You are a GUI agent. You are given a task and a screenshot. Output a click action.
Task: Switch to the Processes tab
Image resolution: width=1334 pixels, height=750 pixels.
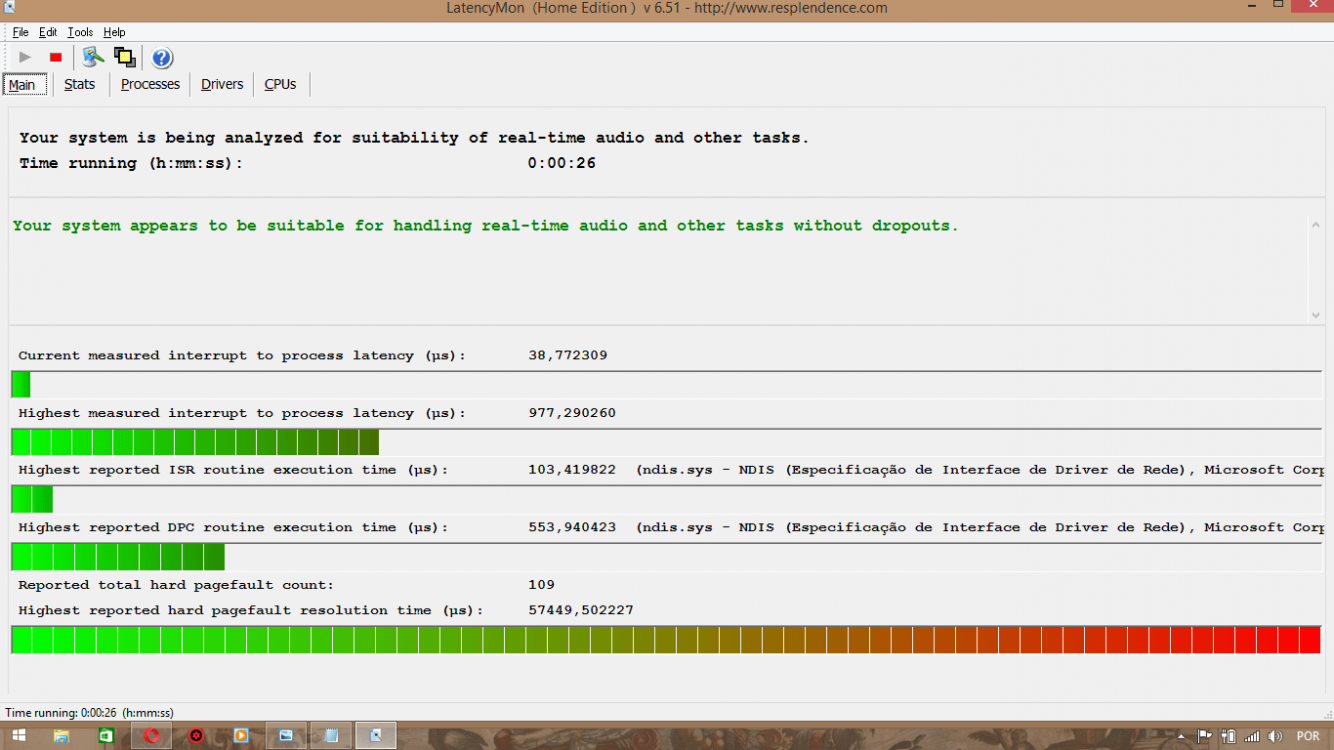150,84
